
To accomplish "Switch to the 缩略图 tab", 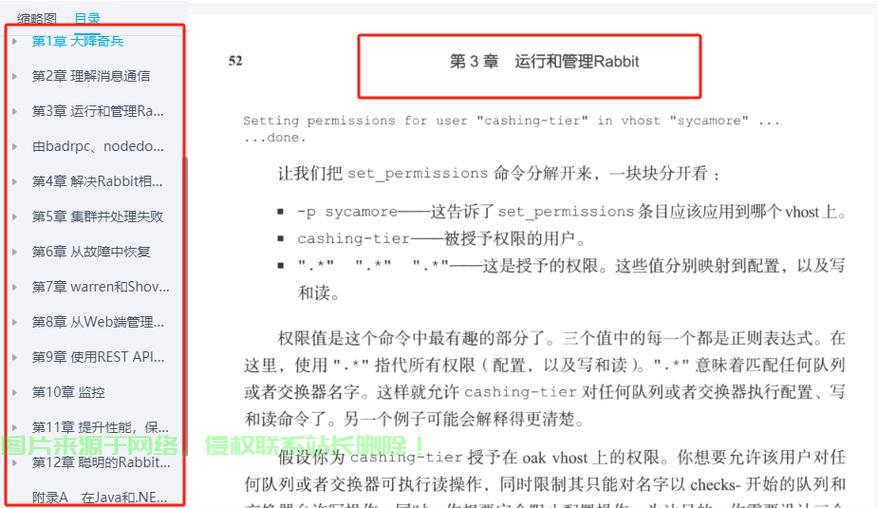I will coord(36,18).
